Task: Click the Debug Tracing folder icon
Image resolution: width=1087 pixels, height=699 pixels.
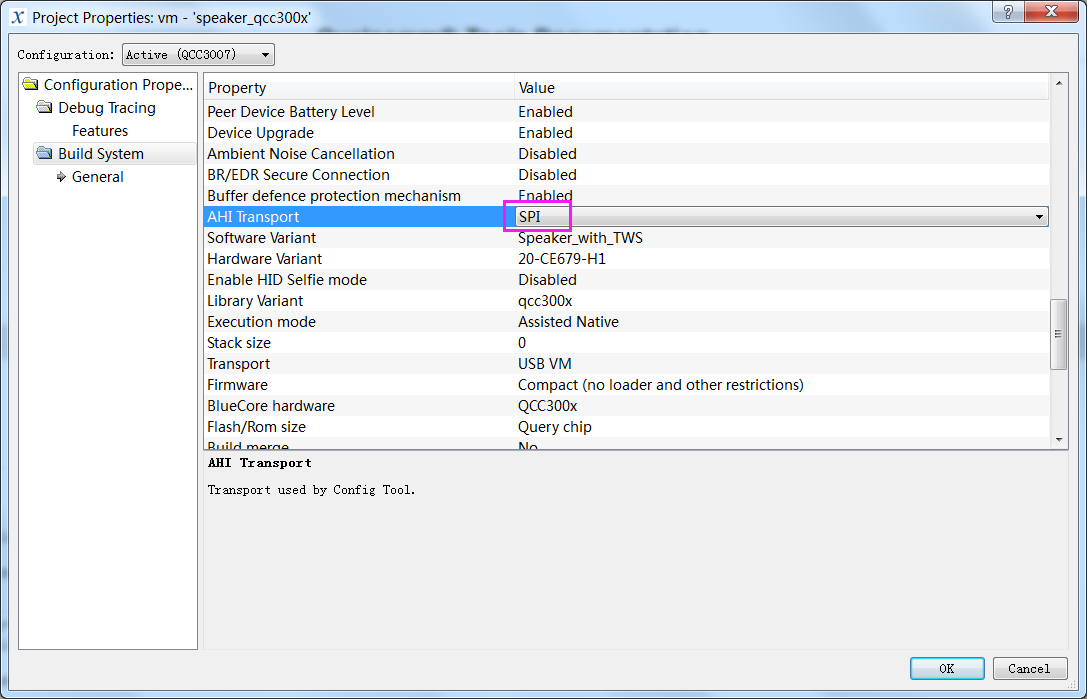Action: (44, 107)
